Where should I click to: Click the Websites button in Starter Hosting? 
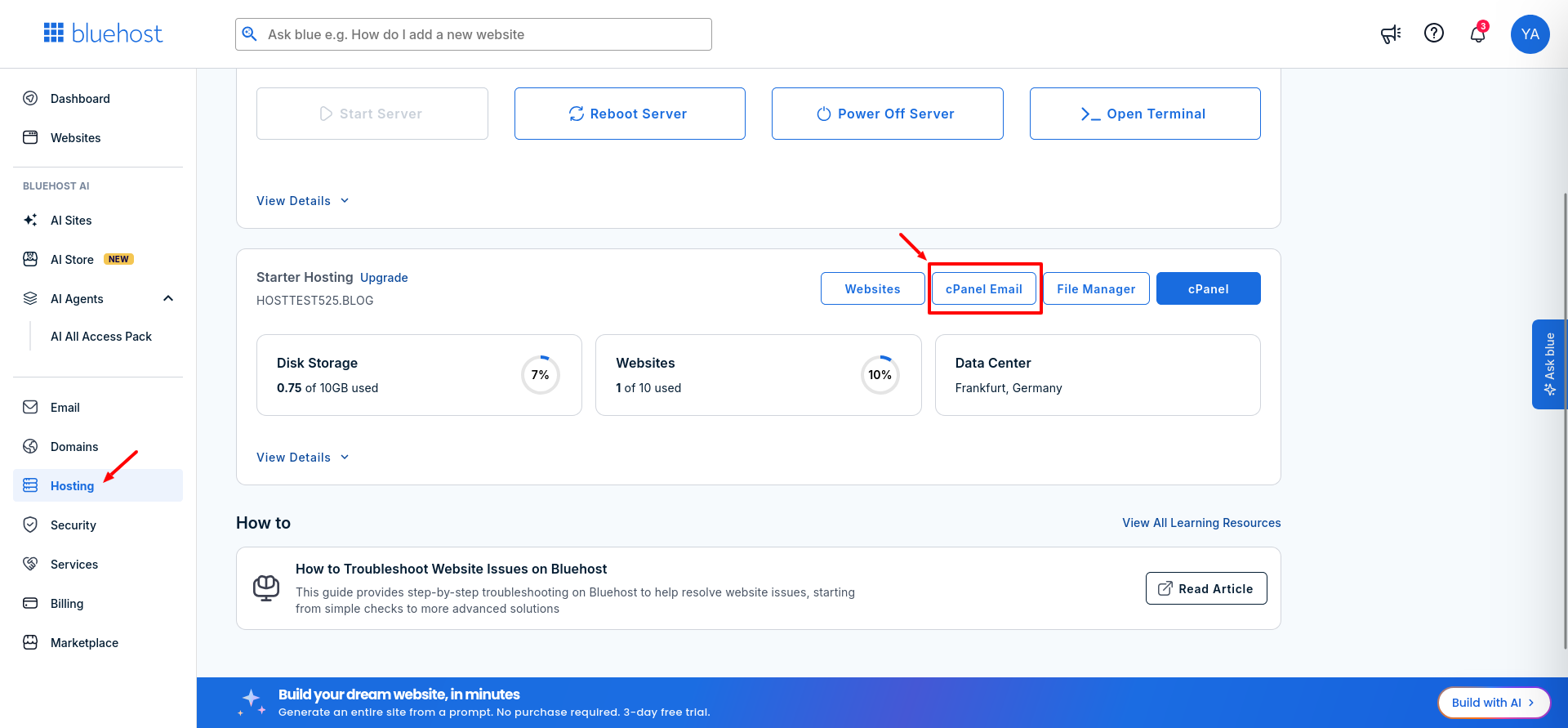point(873,288)
